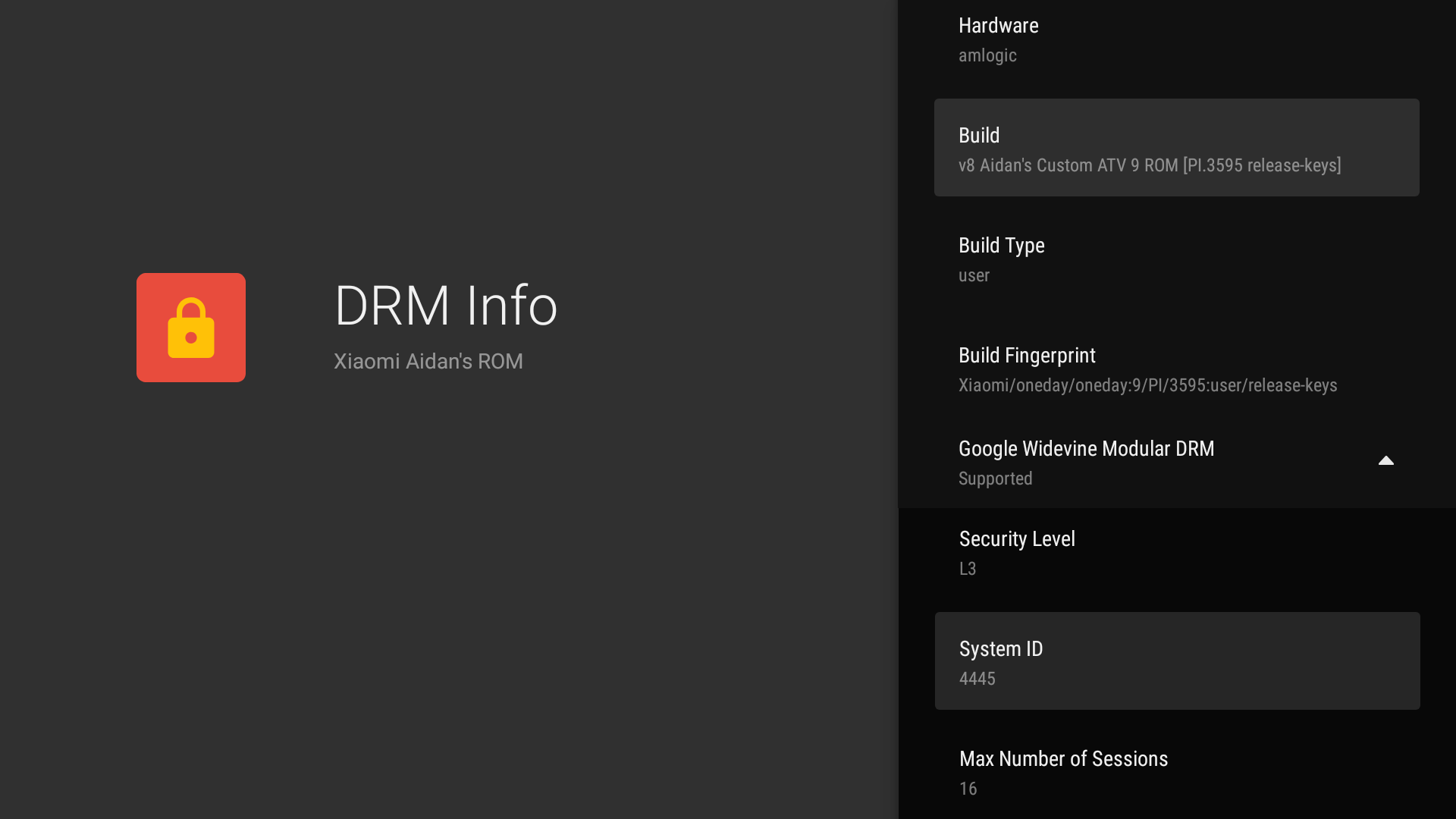This screenshot has width=1456, height=819.
Task: Open the Build Type user entry
Action: pos(1177,259)
